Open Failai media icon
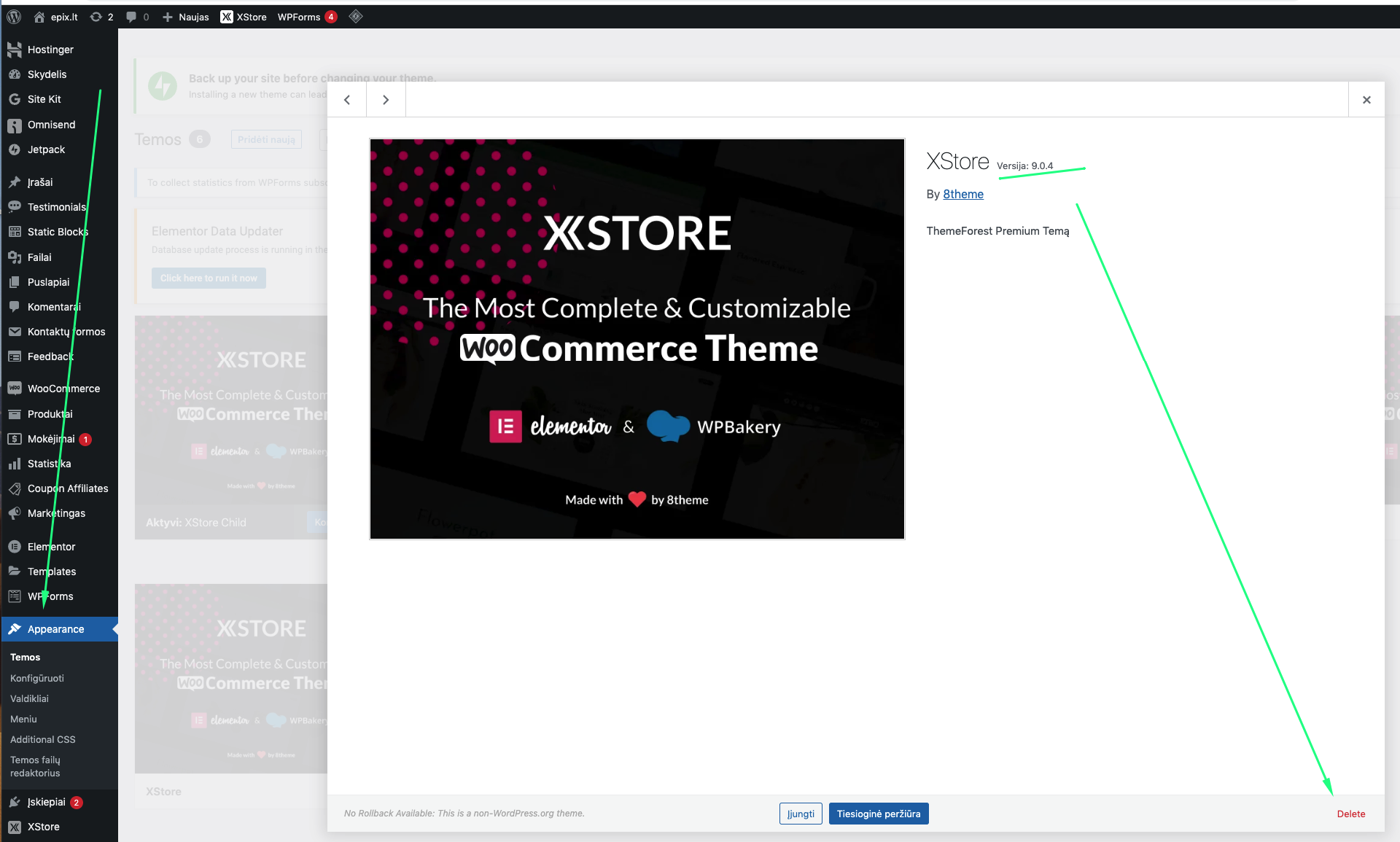The image size is (1400, 842). [15, 257]
